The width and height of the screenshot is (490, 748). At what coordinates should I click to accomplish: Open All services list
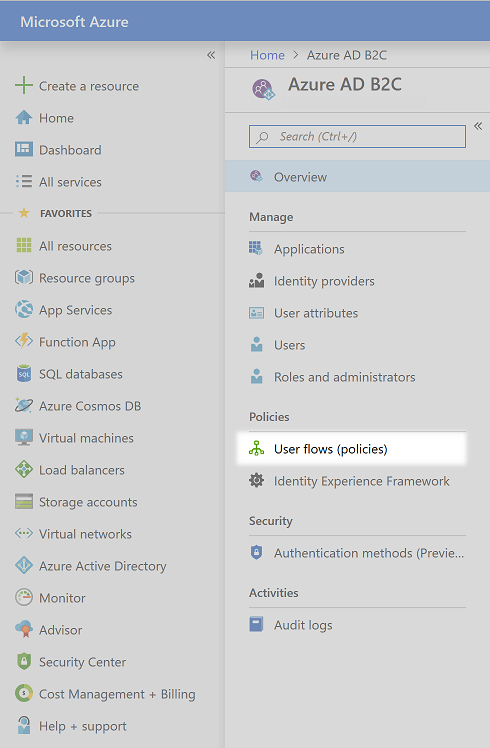pyautogui.click(x=70, y=182)
